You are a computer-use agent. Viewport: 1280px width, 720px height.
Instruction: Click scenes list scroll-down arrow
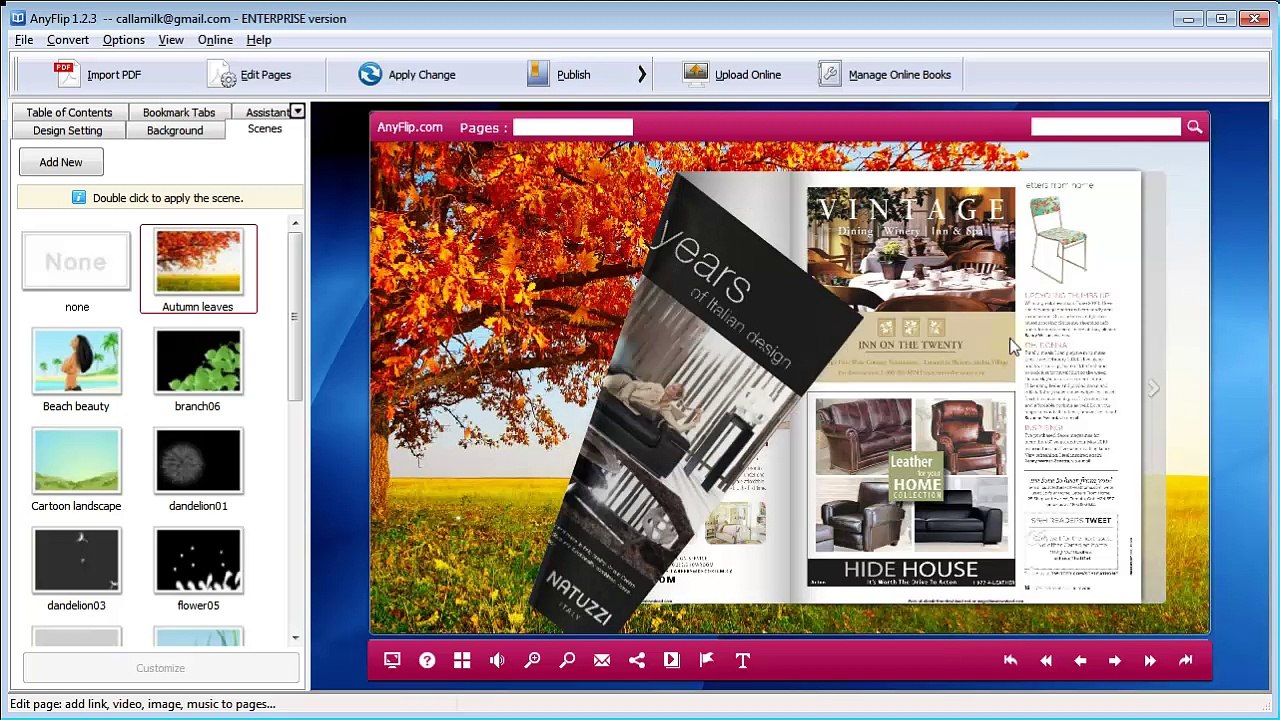295,637
